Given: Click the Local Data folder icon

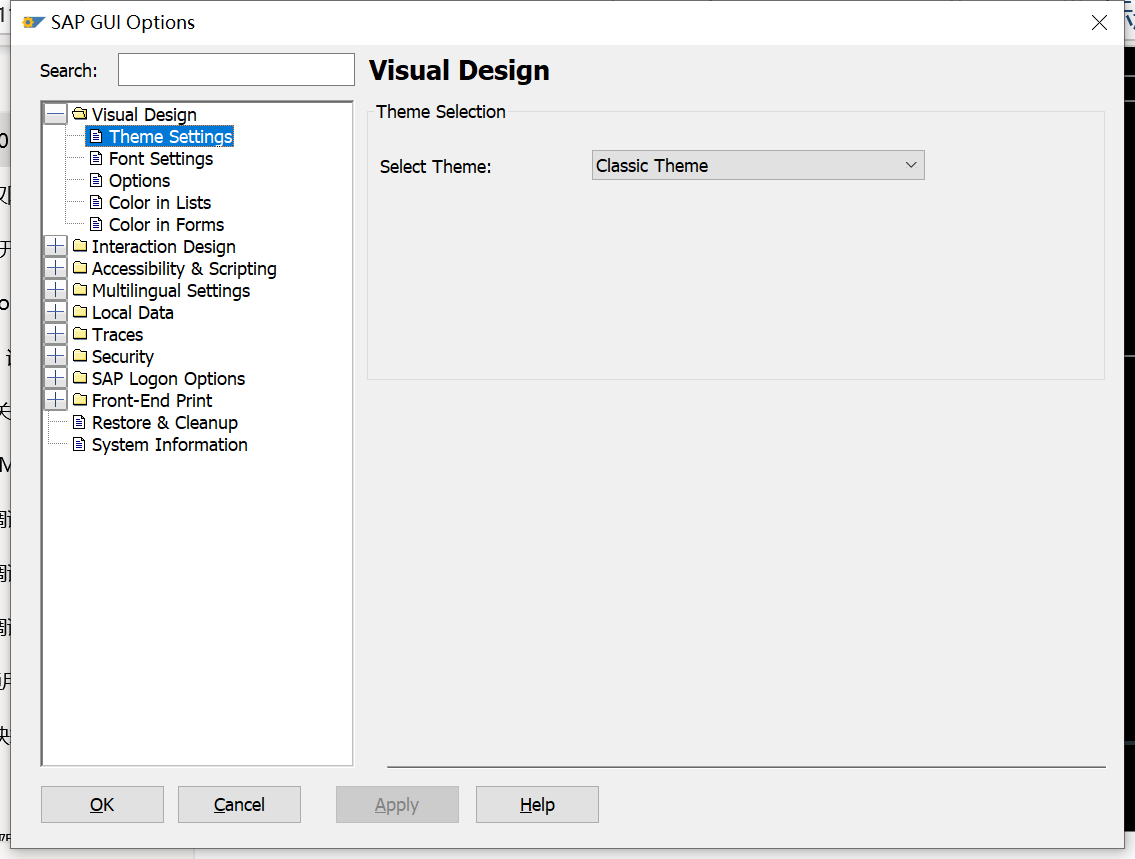Looking at the screenshot, I should point(80,313).
